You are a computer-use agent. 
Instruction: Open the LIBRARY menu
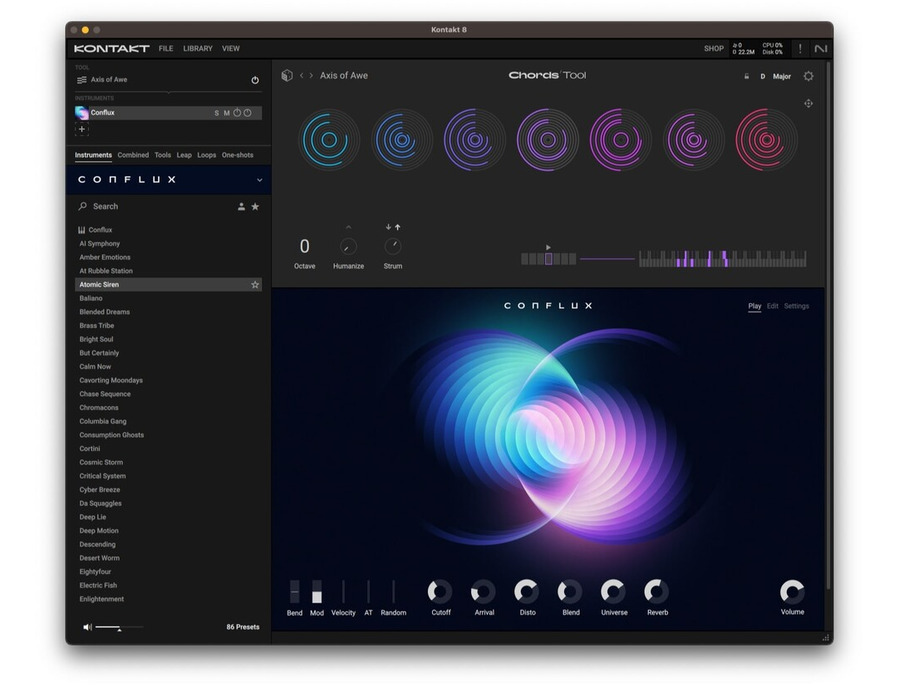point(197,48)
